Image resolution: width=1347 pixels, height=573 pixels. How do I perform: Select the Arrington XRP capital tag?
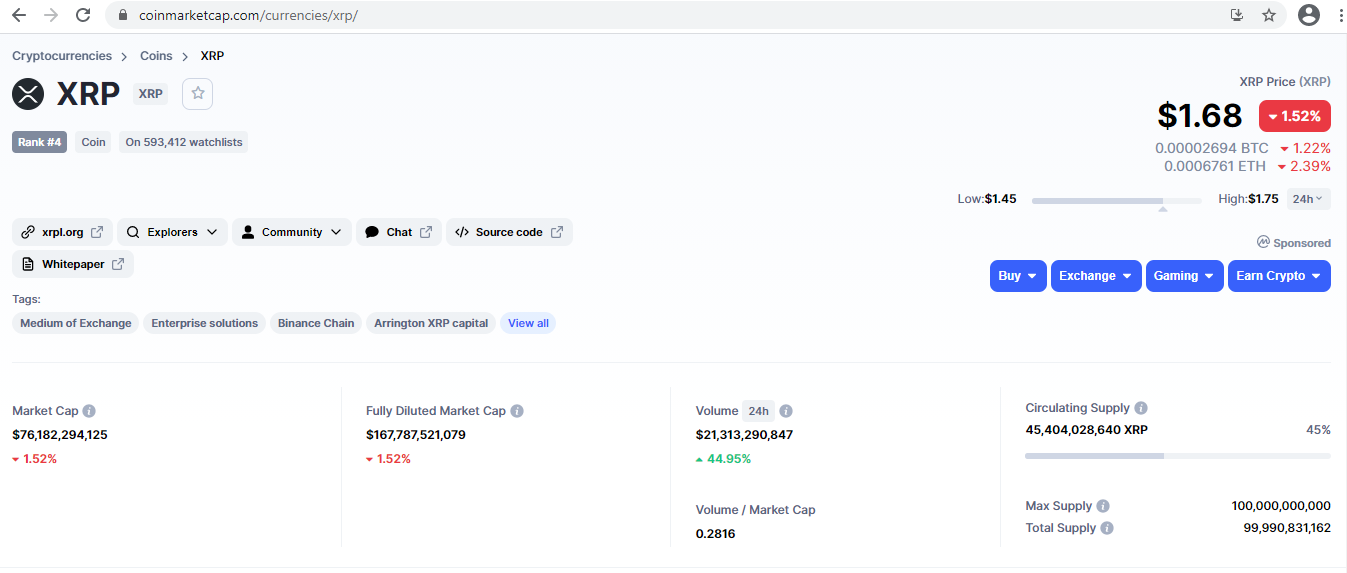(431, 323)
